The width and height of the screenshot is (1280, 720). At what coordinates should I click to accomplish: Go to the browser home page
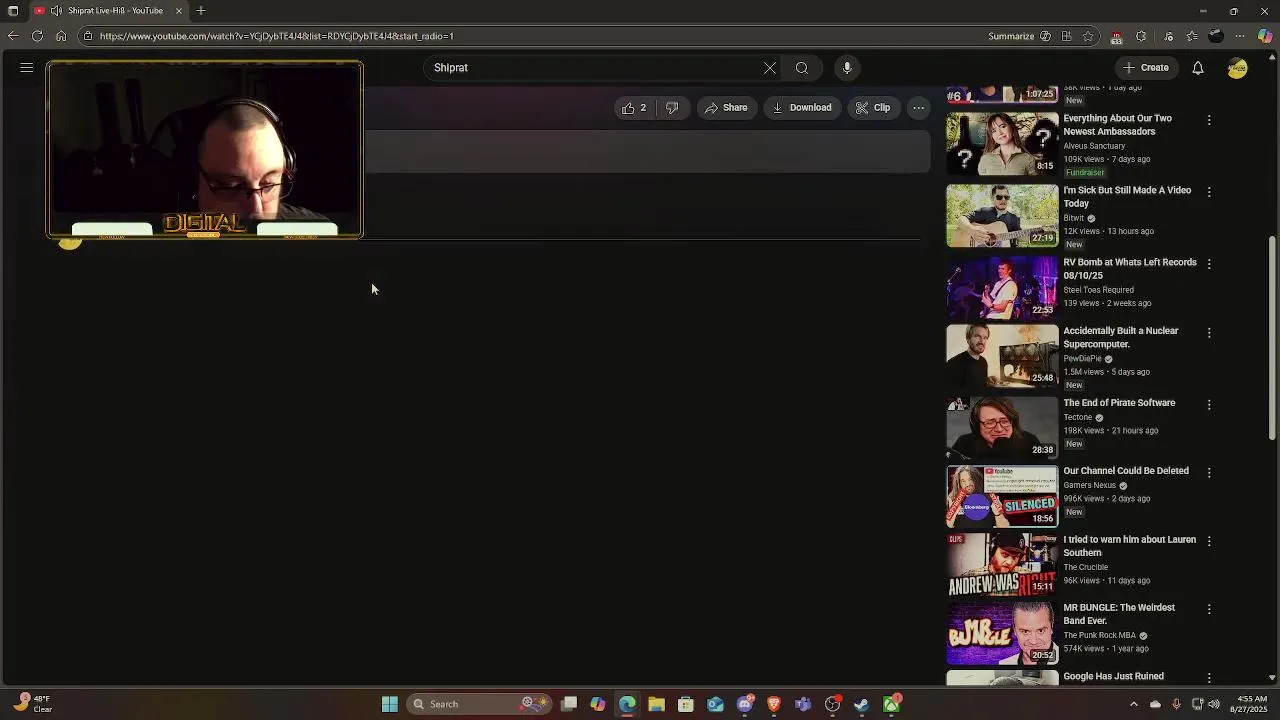tap(61, 36)
